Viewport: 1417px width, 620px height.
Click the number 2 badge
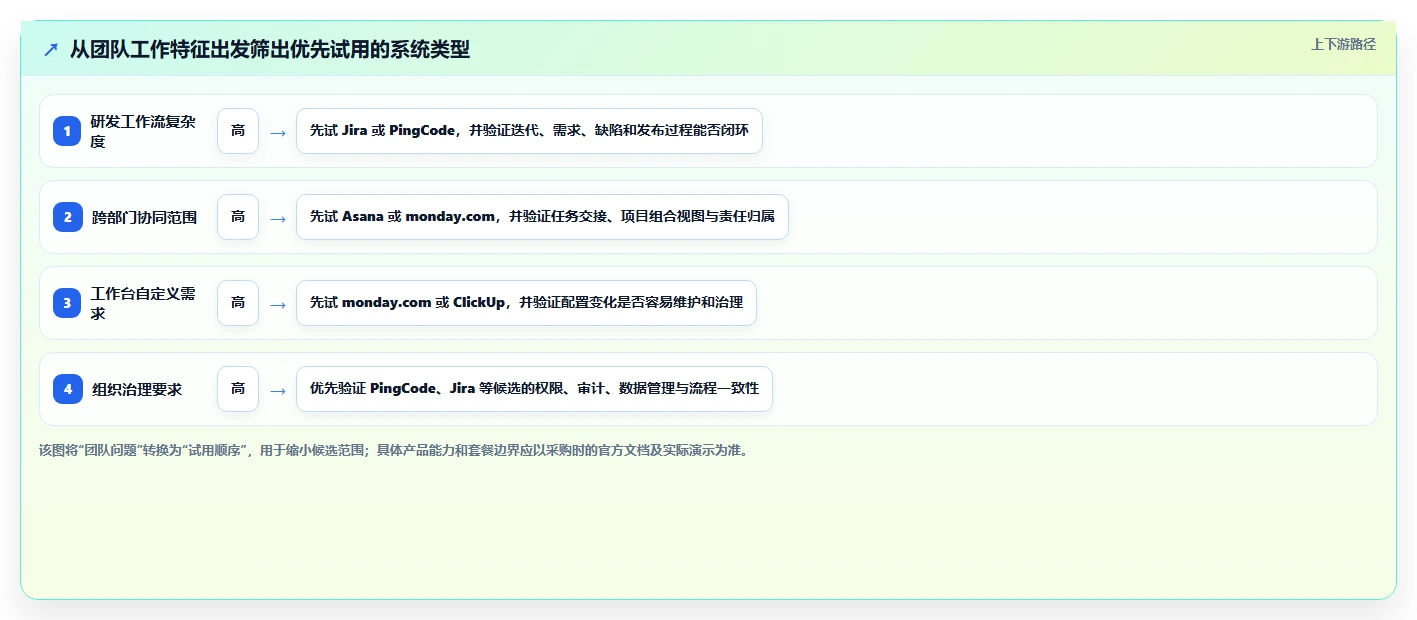[68, 217]
